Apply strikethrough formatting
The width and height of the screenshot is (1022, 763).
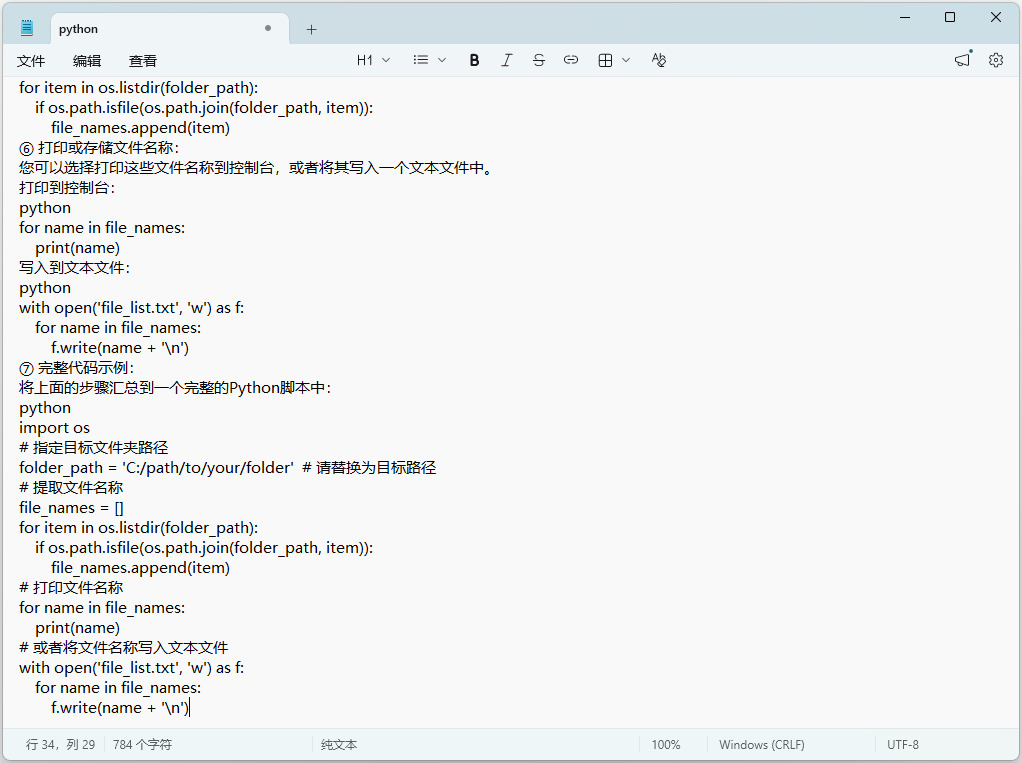(538, 61)
